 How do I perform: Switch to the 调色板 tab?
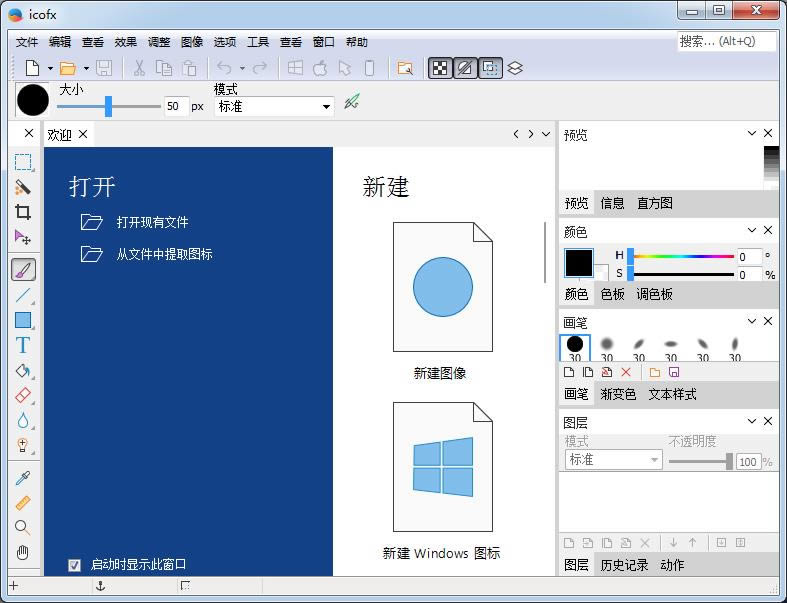[654, 294]
